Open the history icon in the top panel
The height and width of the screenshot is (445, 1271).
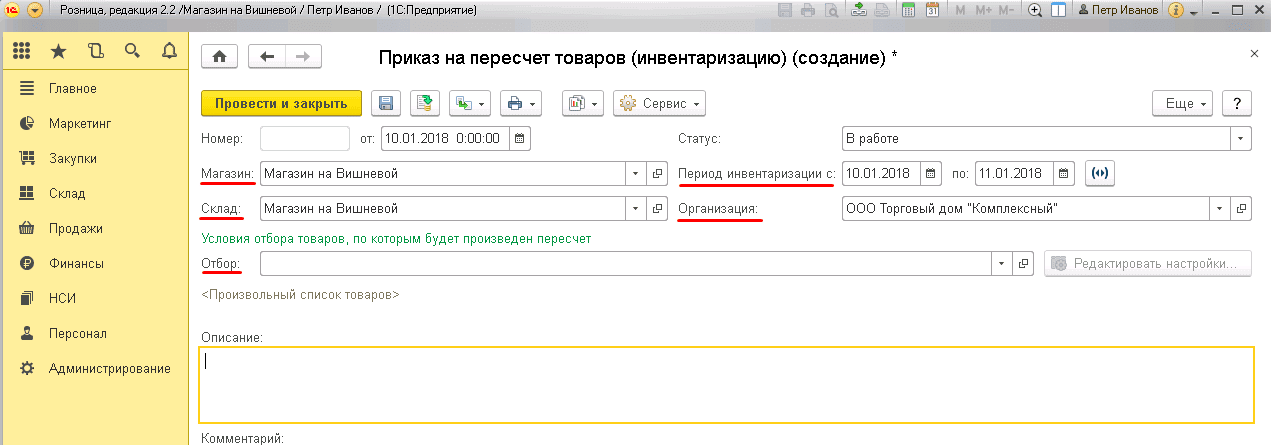pyautogui.click(x=95, y=51)
